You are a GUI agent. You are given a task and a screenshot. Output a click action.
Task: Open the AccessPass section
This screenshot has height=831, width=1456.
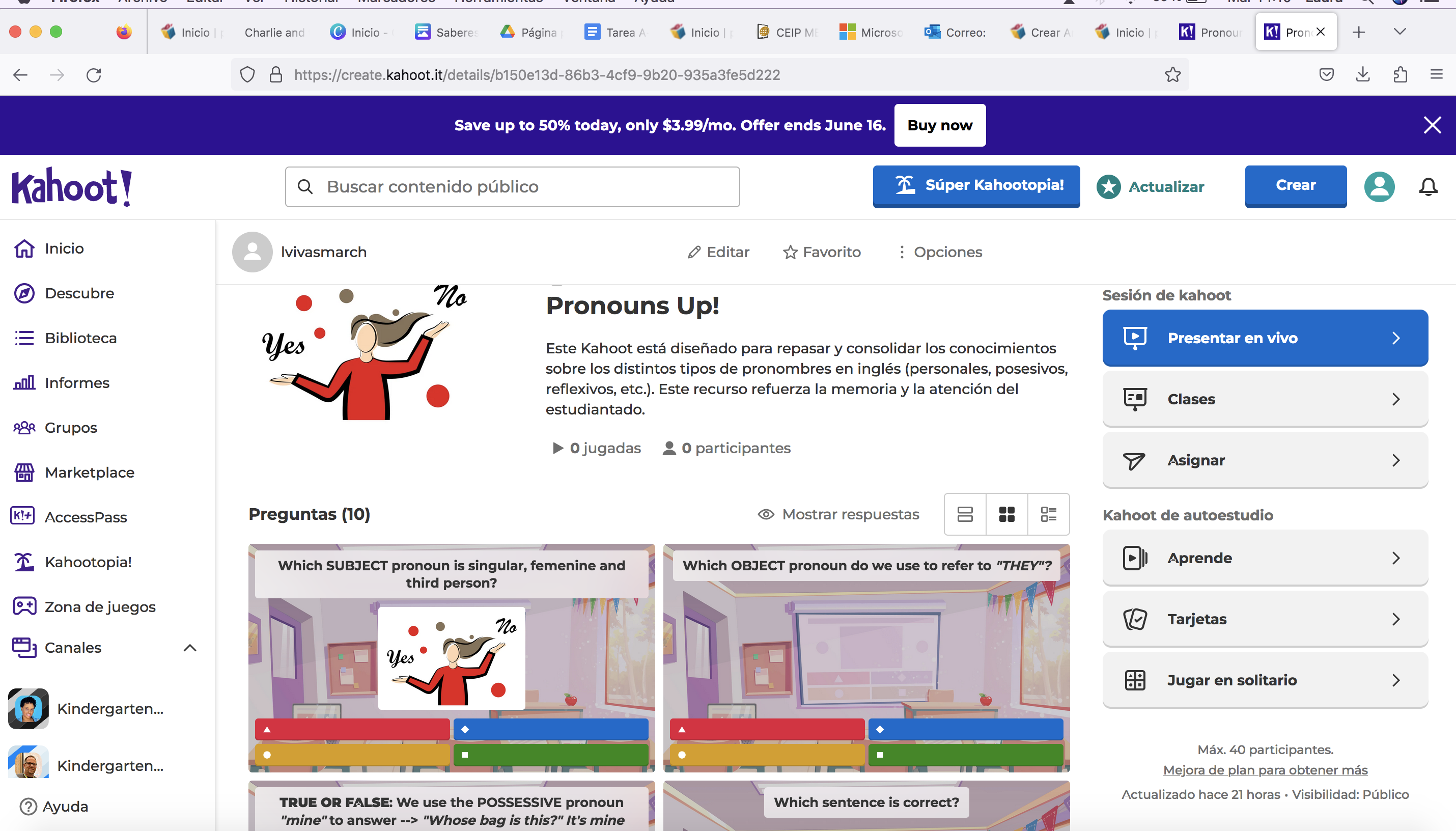(86, 517)
